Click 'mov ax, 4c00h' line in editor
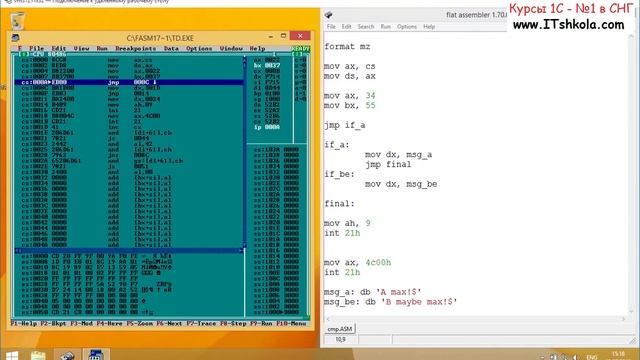640x360 pixels. point(358,262)
